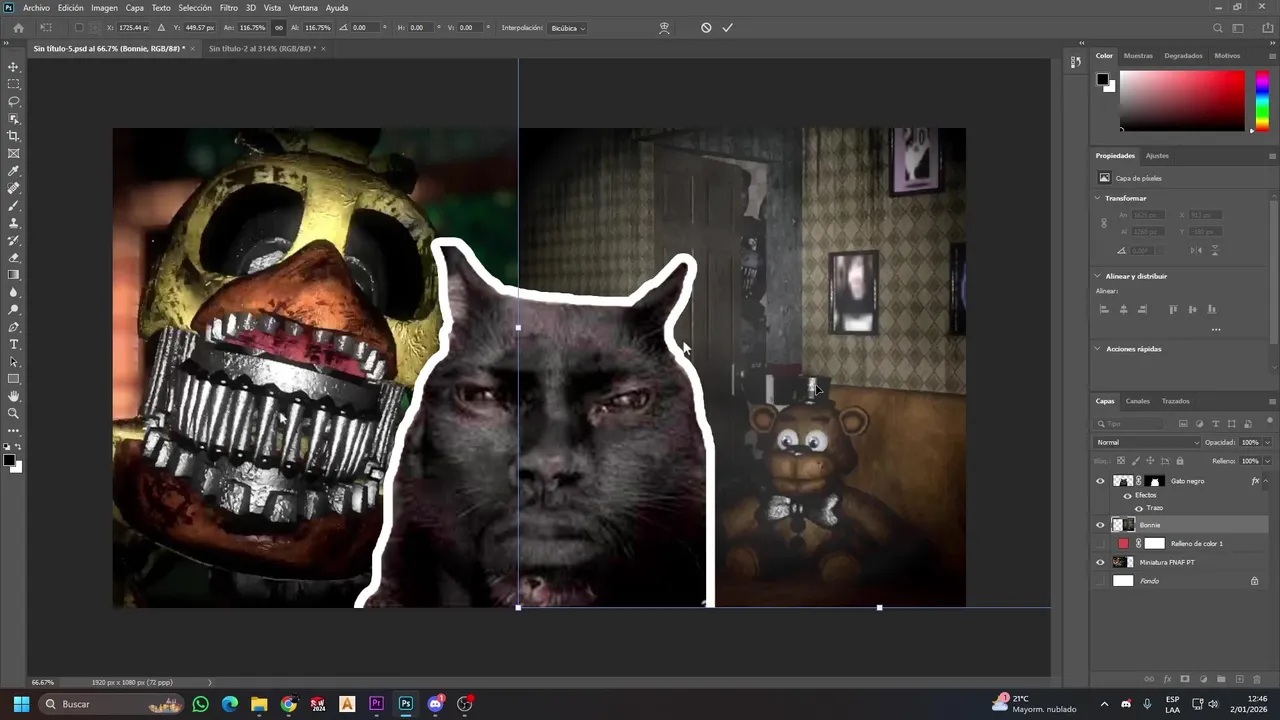Open Photoshop from the Windows taskbar

click(405, 704)
